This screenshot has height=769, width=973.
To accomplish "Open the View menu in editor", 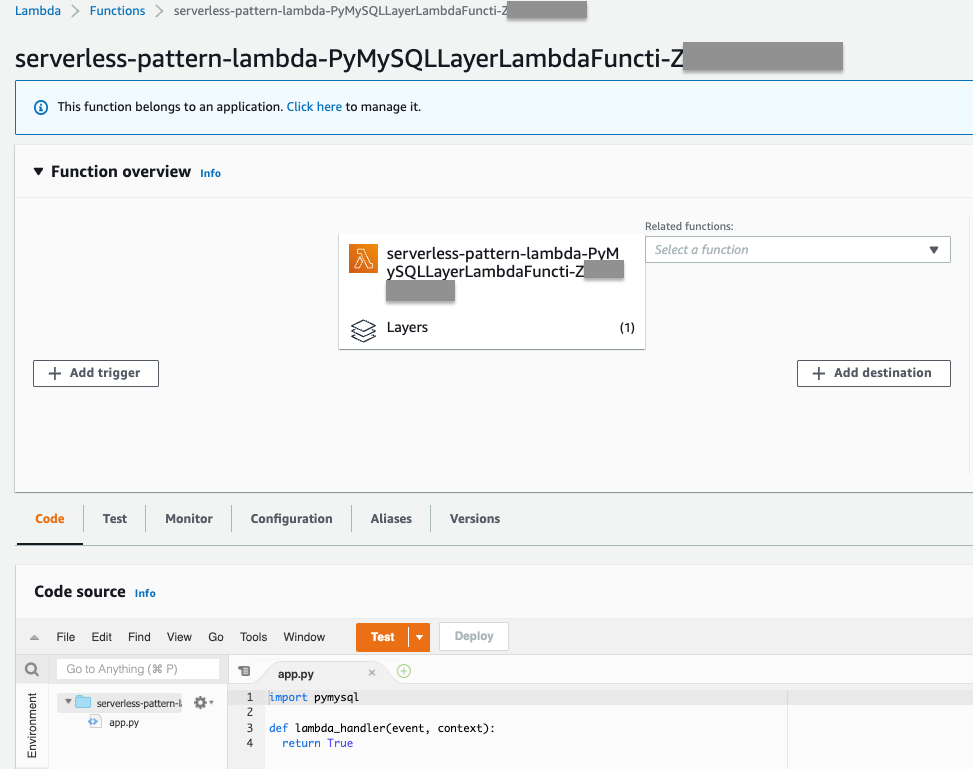I will coord(179,637).
